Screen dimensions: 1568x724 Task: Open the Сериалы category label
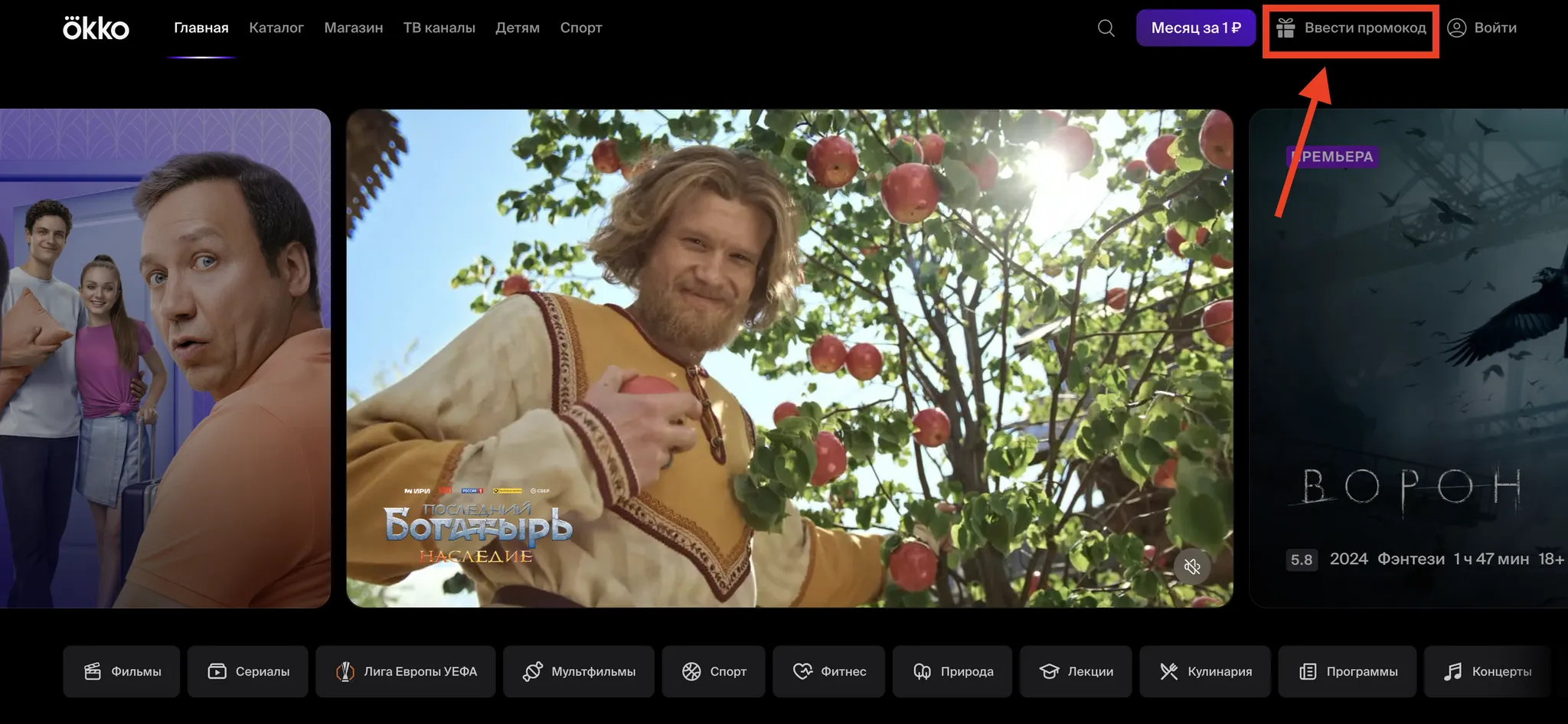coord(263,671)
